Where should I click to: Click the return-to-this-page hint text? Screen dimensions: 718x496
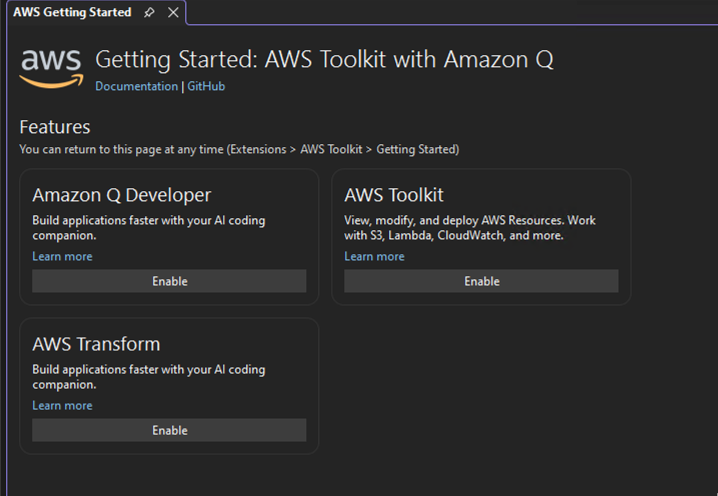tap(239, 149)
